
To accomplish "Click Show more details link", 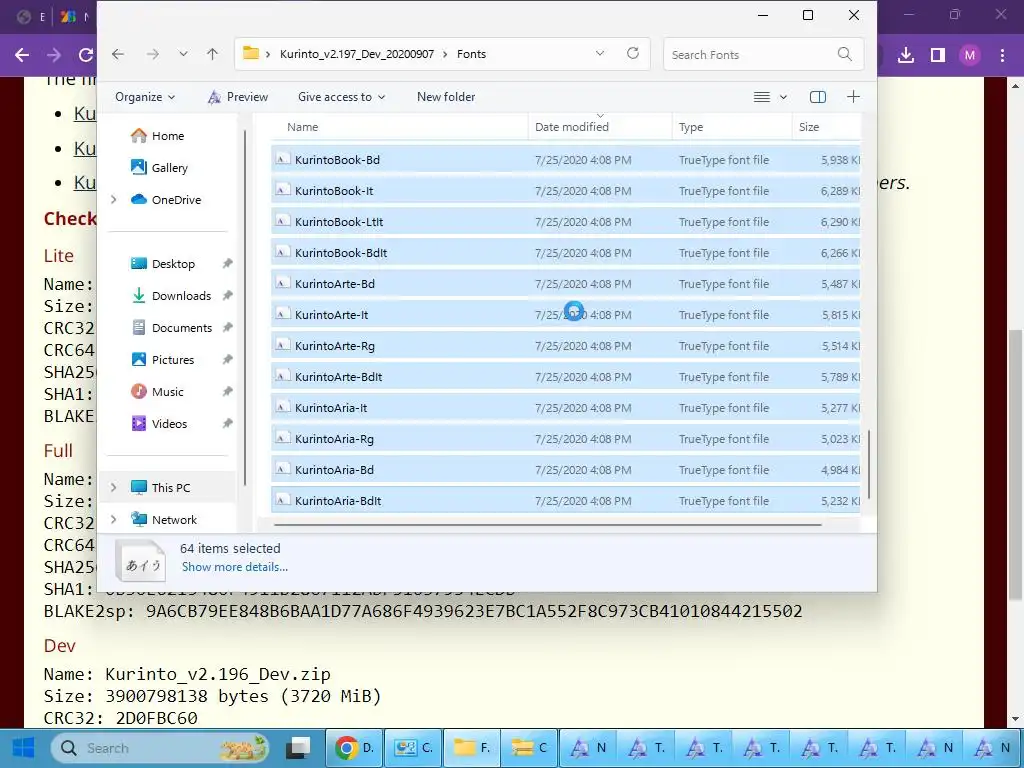I will click(x=234, y=567).
